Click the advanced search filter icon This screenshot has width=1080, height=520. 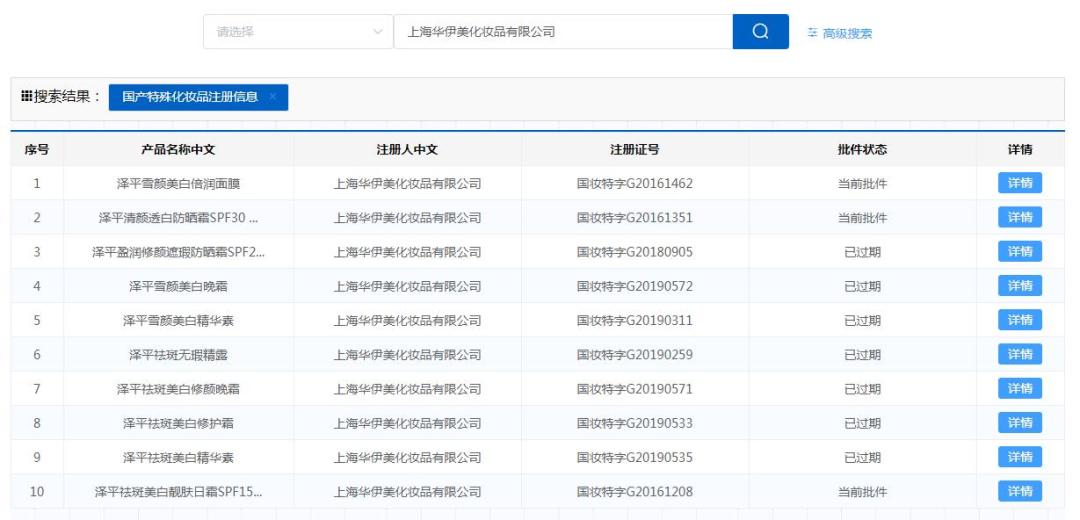813,32
